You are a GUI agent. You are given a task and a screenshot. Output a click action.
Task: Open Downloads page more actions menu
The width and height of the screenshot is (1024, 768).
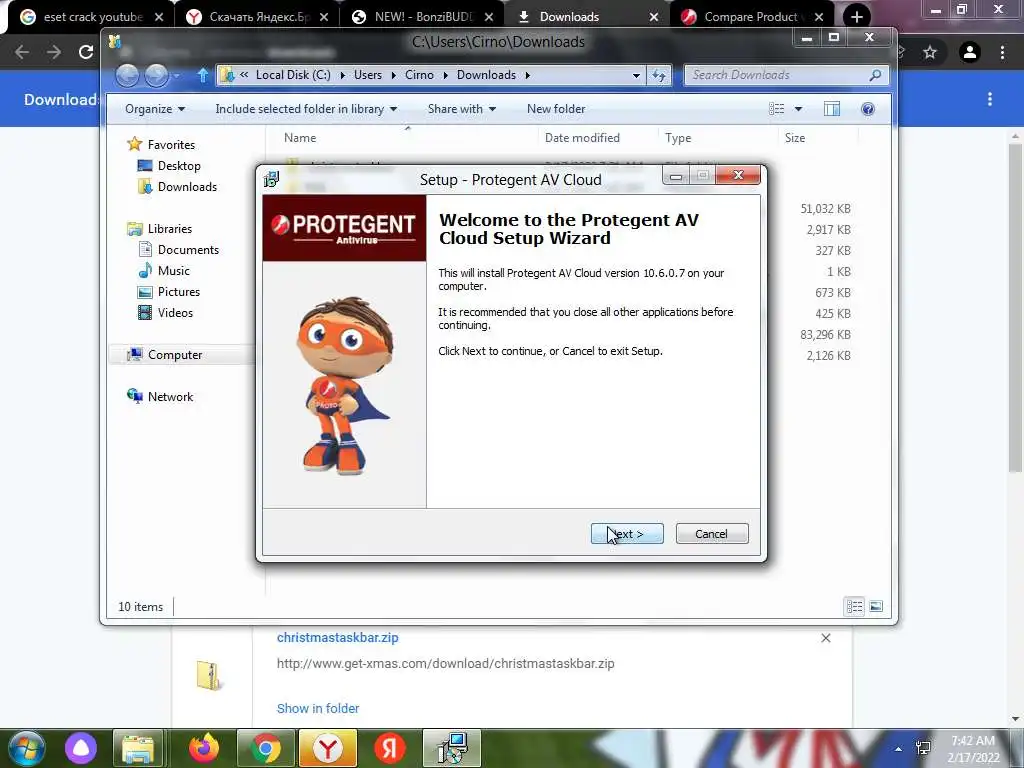(990, 99)
